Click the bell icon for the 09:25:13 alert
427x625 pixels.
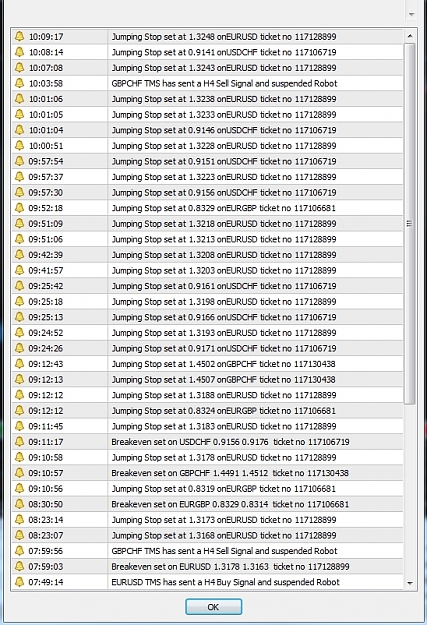pyautogui.click(x=19, y=317)
